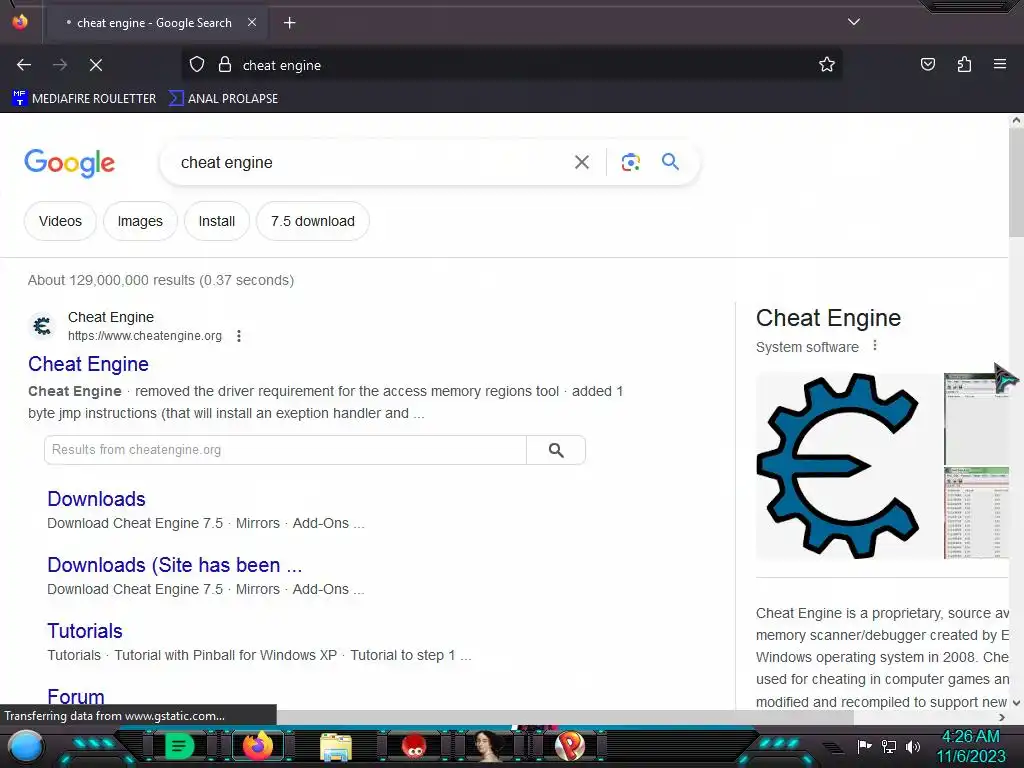The image size is (1024, 768).
Task: Click the cheatengine.org site search magnifier button
Action: pos(556,450)
